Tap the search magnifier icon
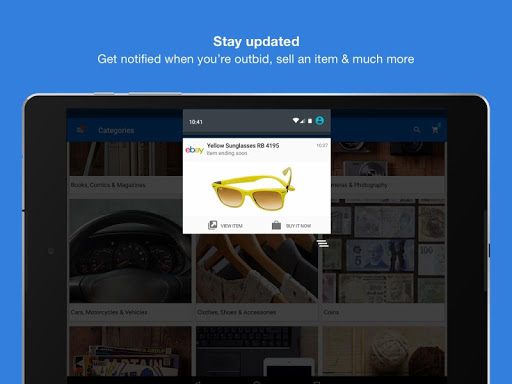The width and height of the screenshot is (512, 384). tap(417, 130)
